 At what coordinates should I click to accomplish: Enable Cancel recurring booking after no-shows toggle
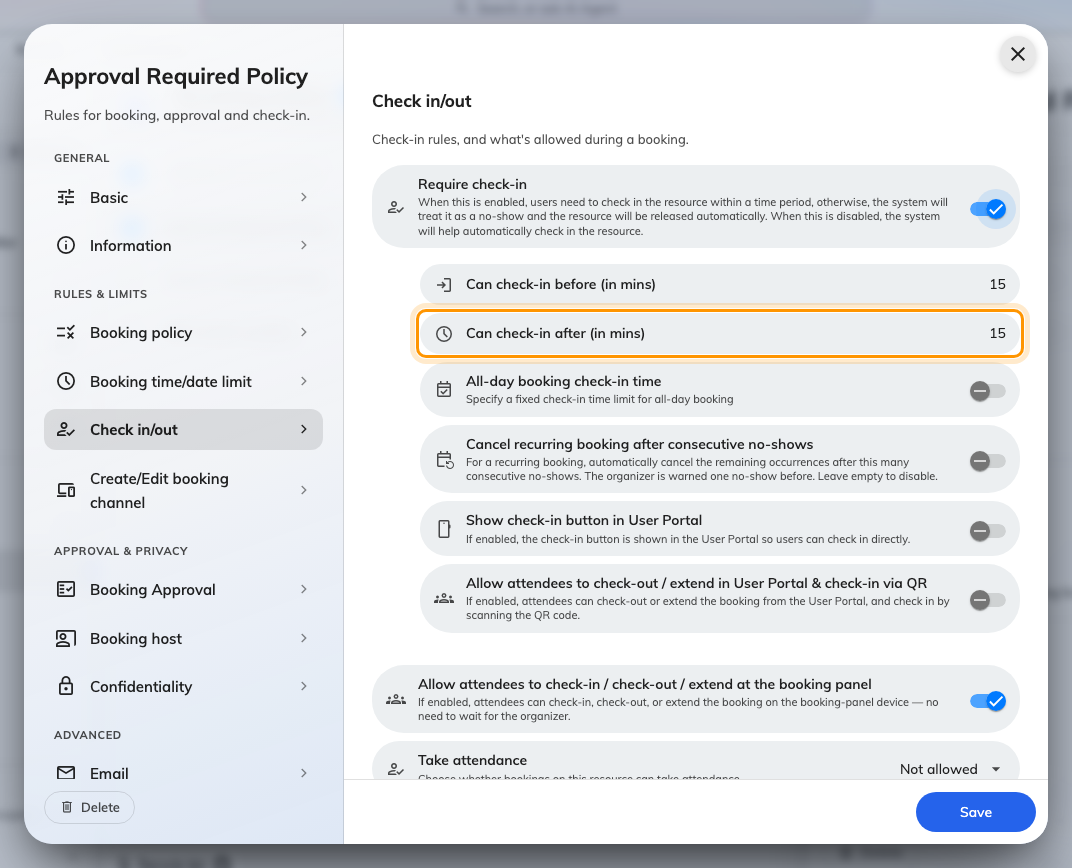coord(988,461)
